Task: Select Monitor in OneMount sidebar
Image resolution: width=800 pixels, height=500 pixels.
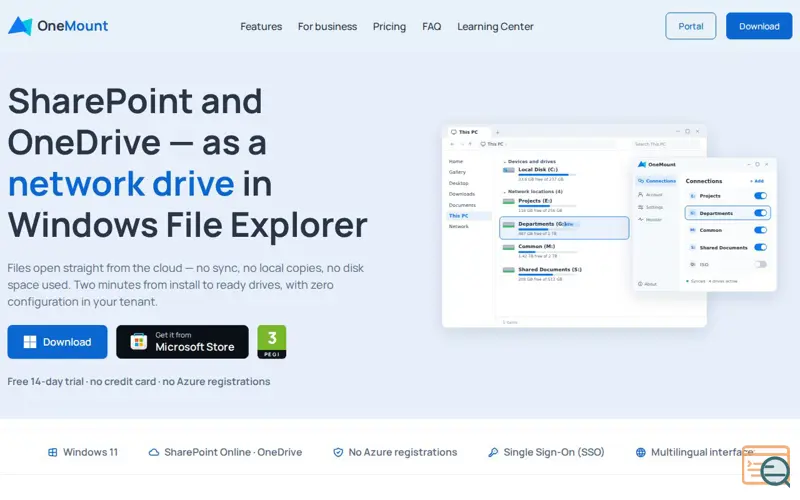Action: [650, 219]
